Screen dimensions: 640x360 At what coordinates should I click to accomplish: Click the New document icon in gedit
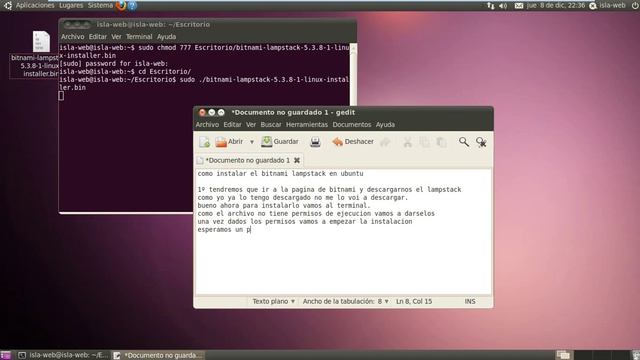click(x=204, y=142)
